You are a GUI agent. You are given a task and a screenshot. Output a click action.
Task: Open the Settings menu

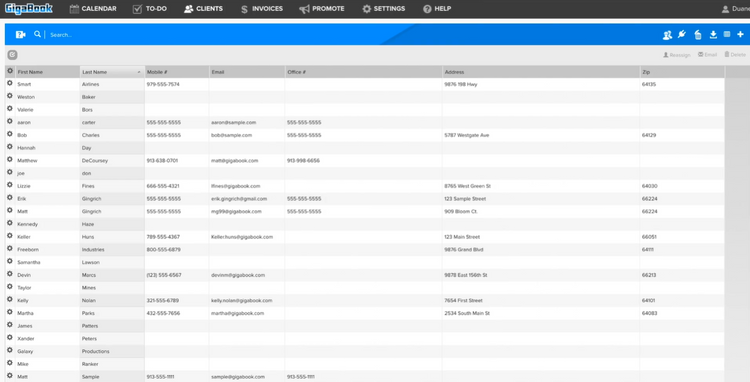[x=384, y=9]
